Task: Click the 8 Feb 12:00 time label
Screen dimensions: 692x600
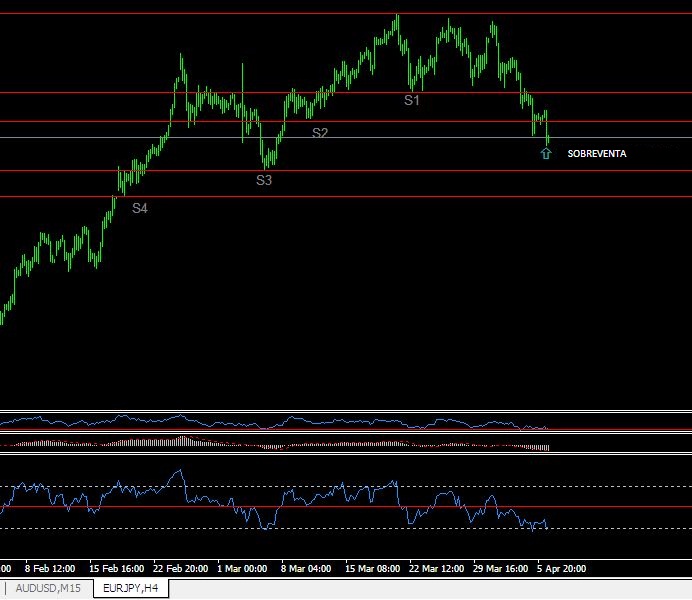Action: tap(50, 569)
